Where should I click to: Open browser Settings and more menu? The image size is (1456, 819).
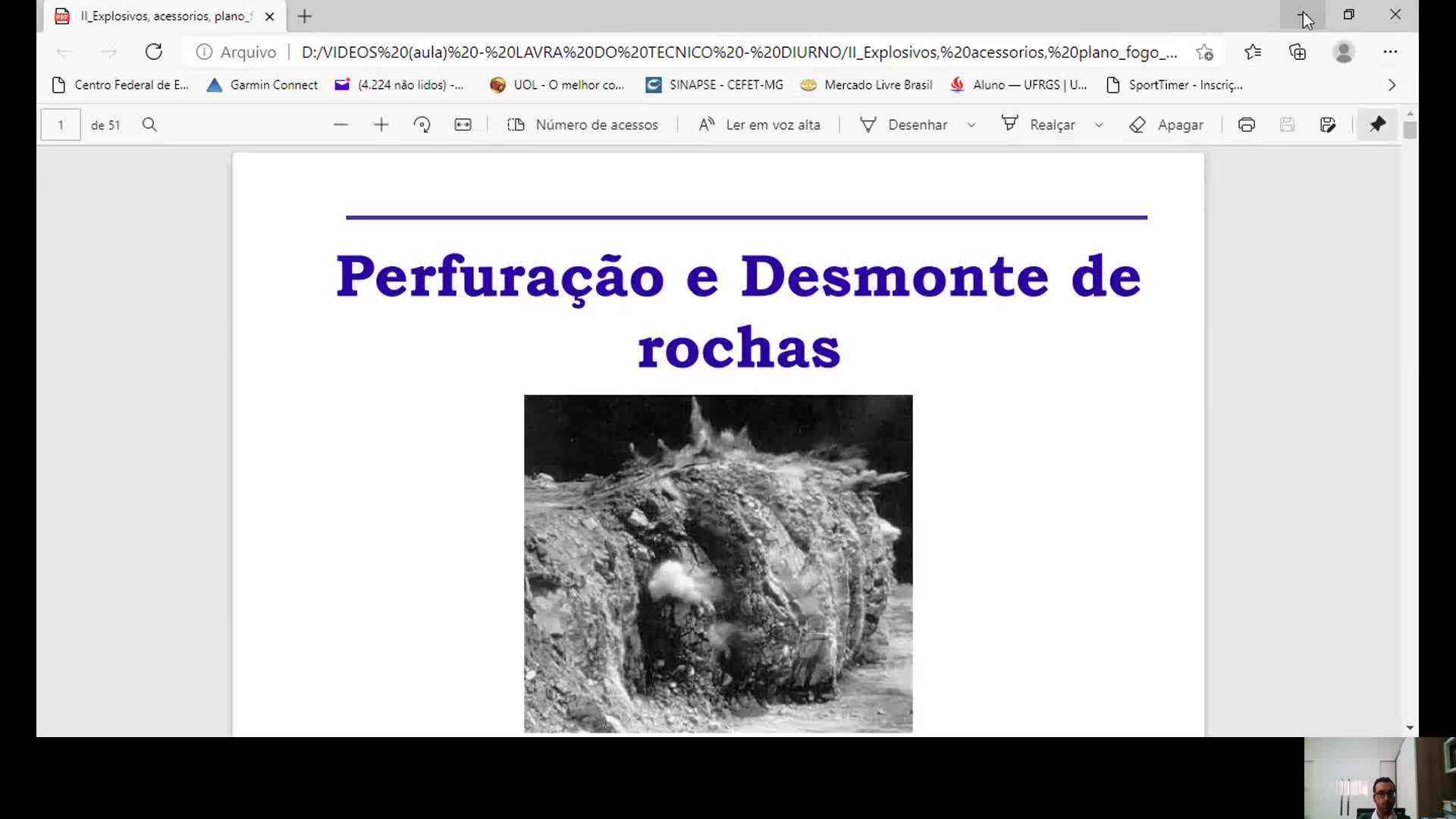pyautogui.click(x=1390, y=52)
